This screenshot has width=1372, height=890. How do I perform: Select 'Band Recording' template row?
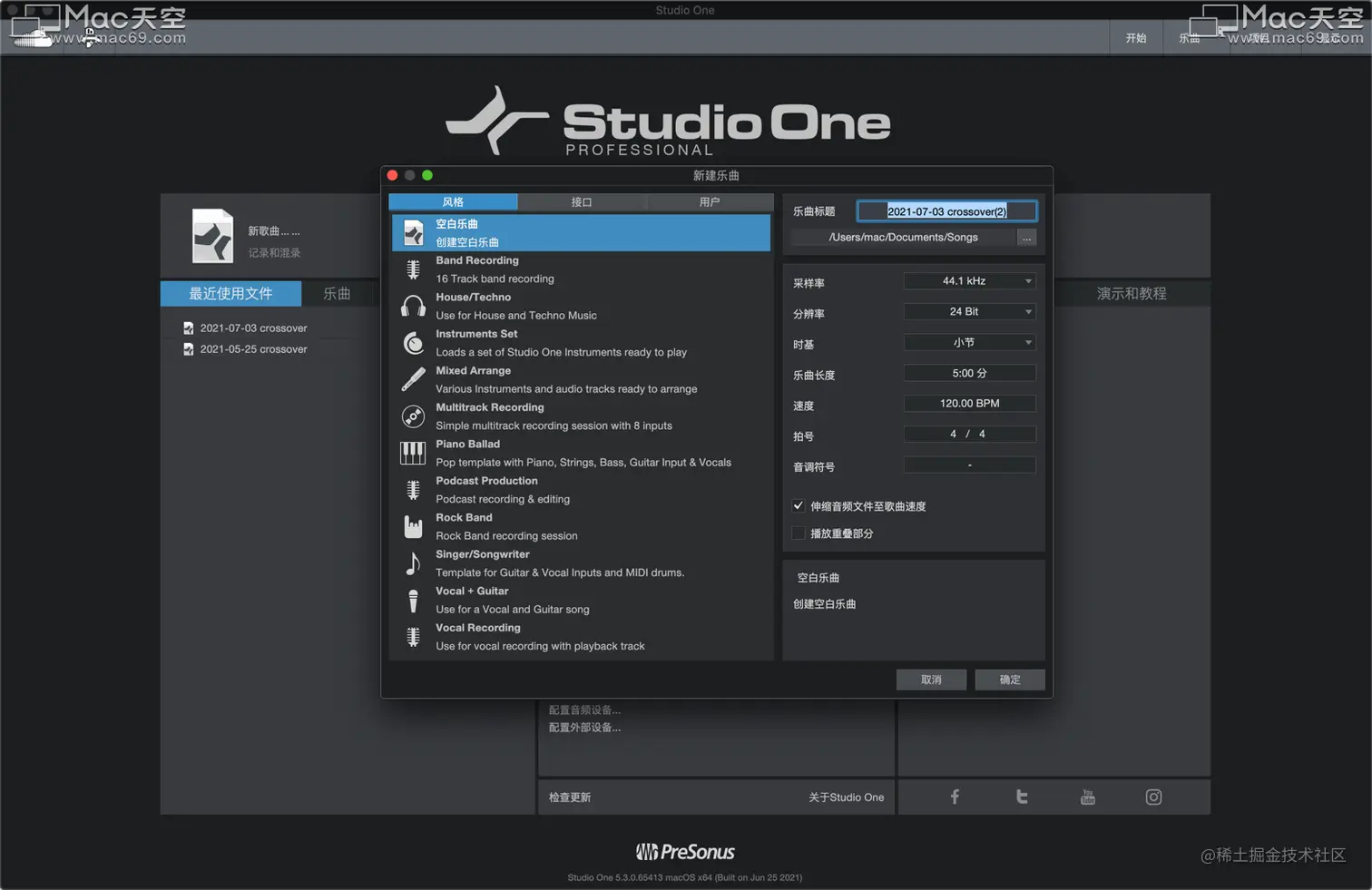tap(582, 269)
